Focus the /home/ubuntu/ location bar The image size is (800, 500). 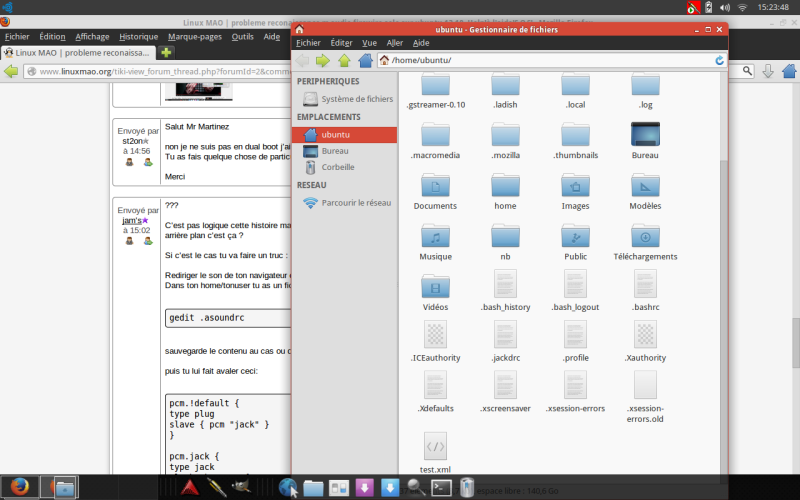point(552,60)
